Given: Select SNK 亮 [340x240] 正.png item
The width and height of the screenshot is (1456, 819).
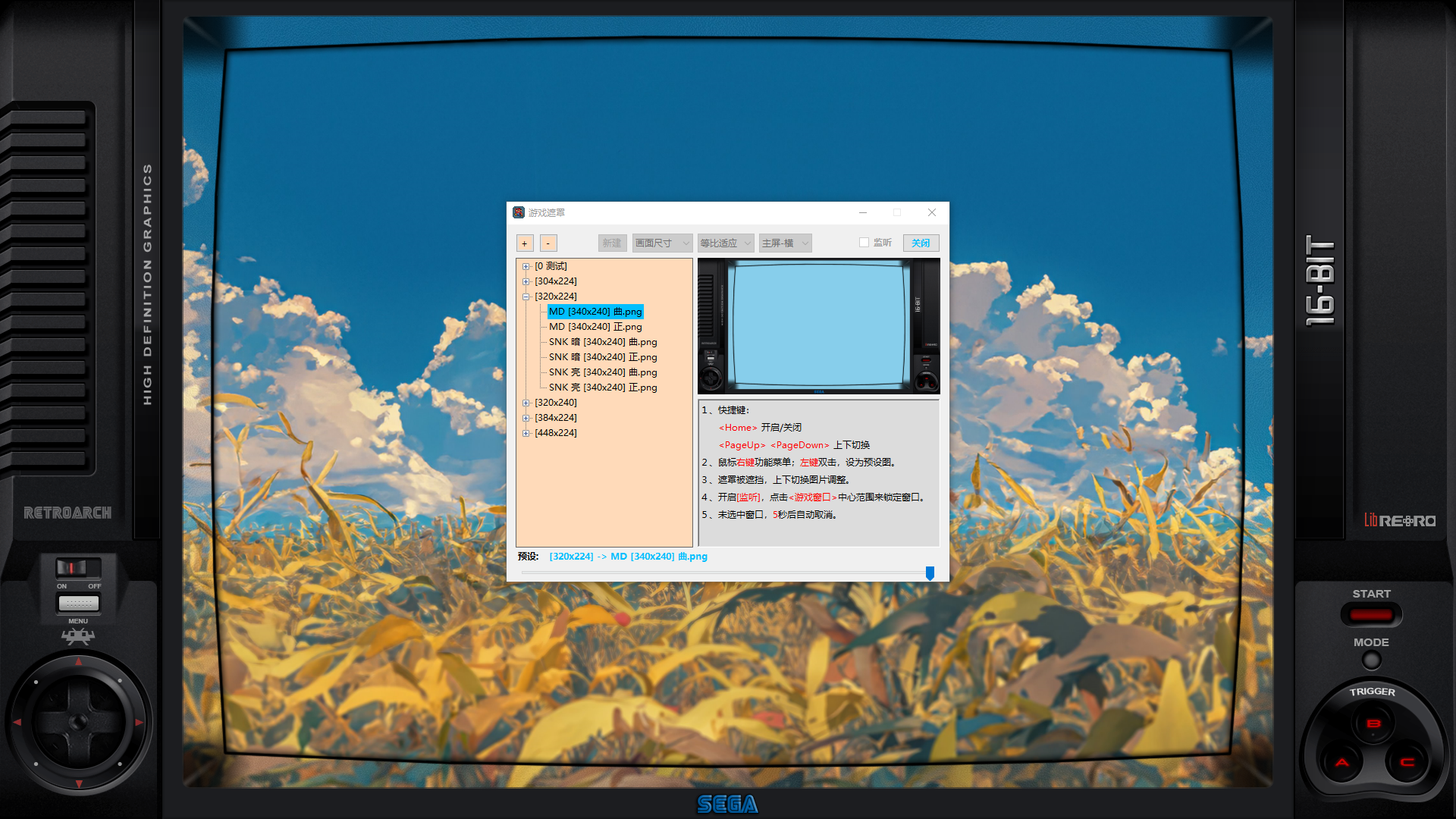Looking at the screenshot, I should (603, 388).
